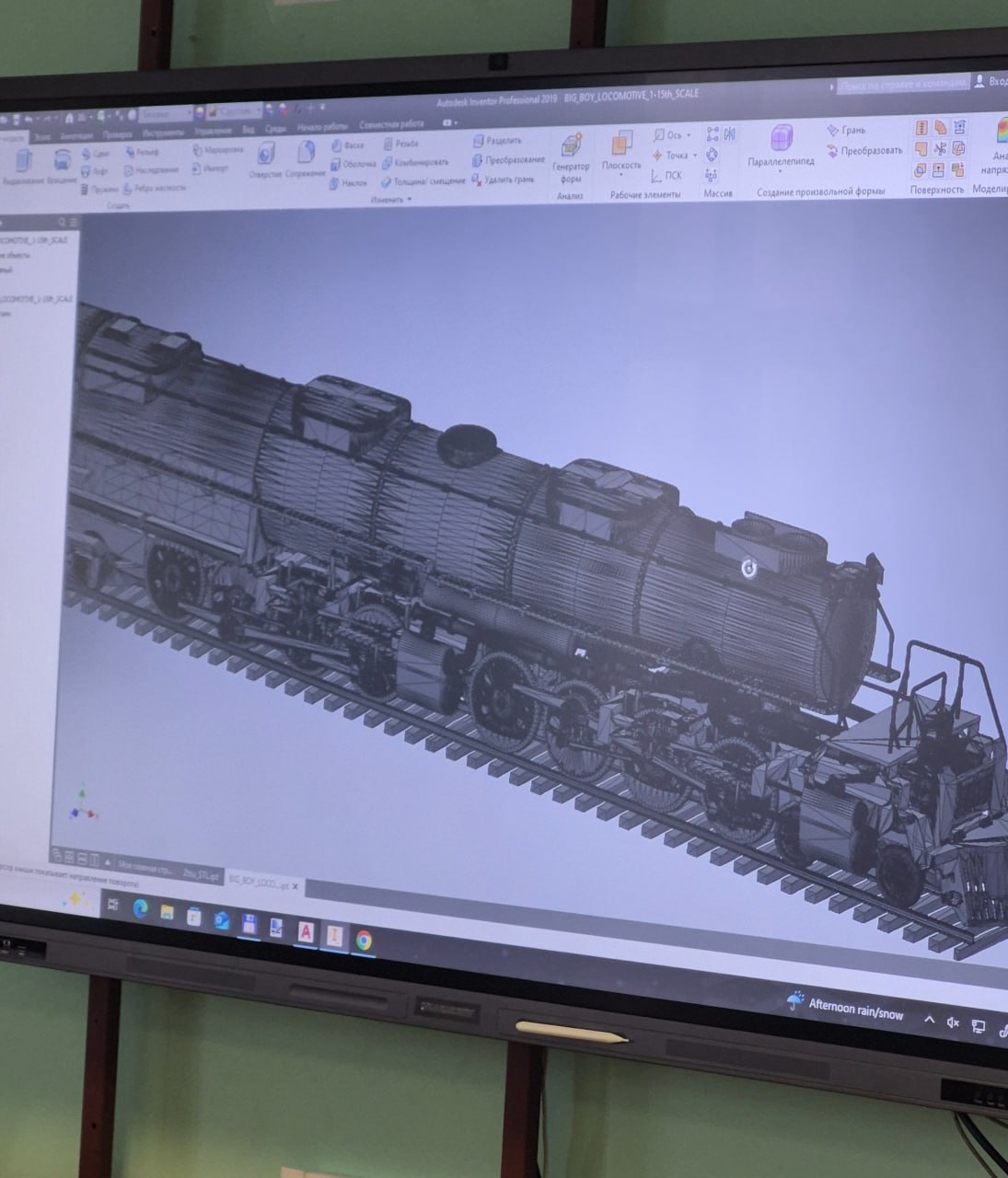Open the Генератор форм tool

[x=571, y=147]
